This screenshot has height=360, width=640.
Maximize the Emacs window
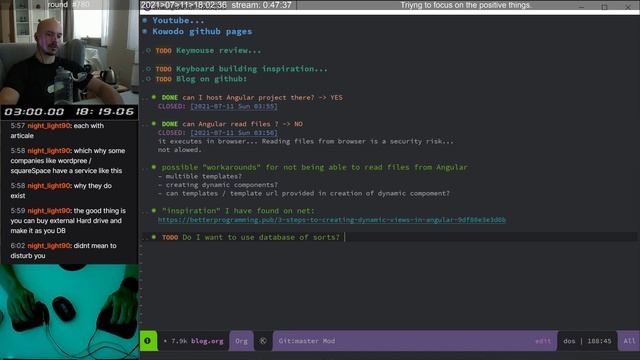[604, 7]
